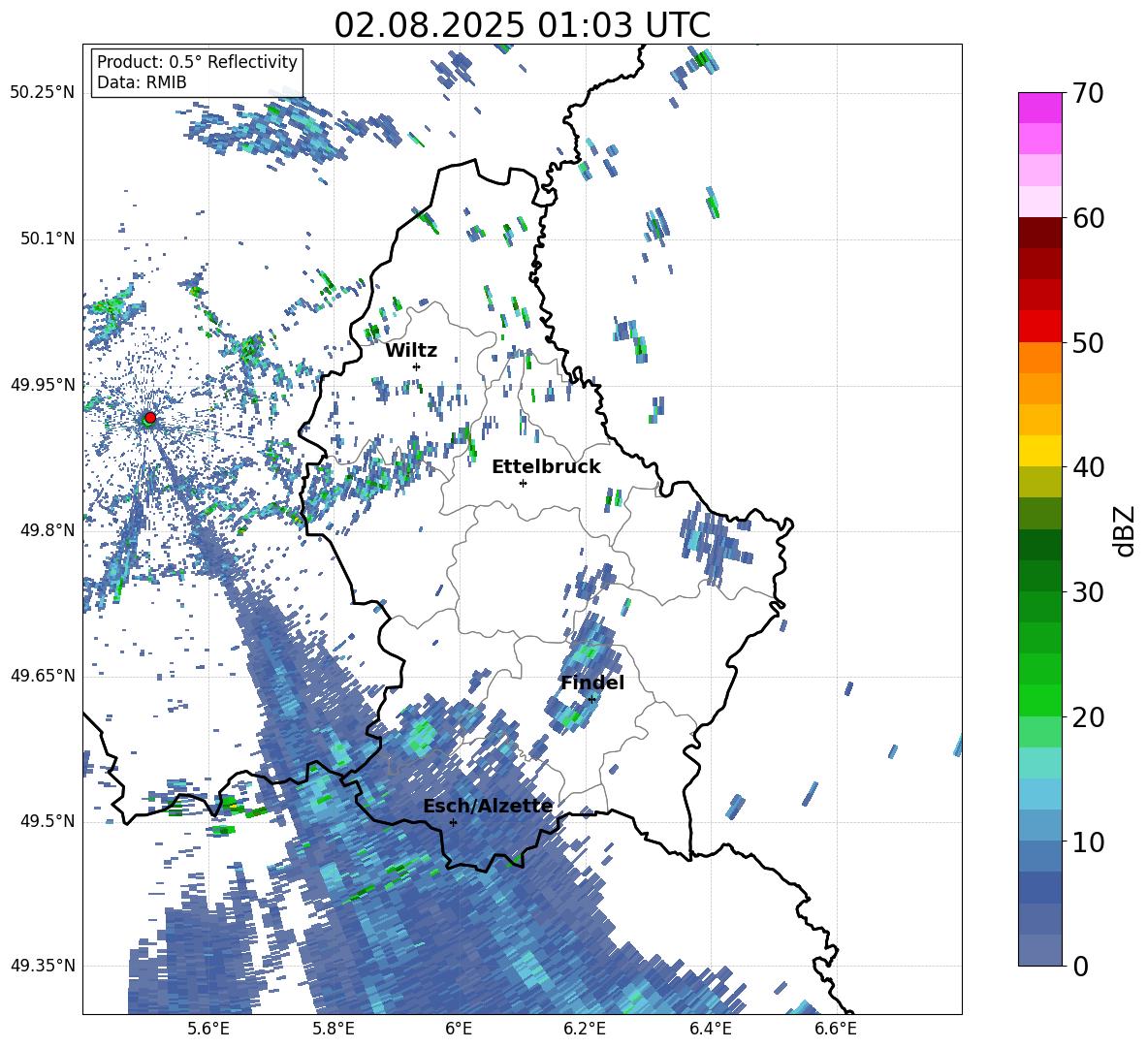
Task: Click the dBZ colorbar axis label
Action: coord(1126,530)
